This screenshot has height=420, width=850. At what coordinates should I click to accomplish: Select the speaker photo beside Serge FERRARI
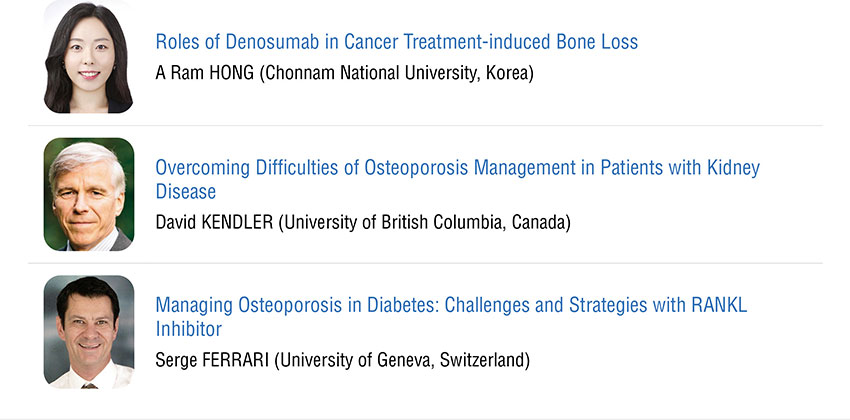click(x=88, y=332)
